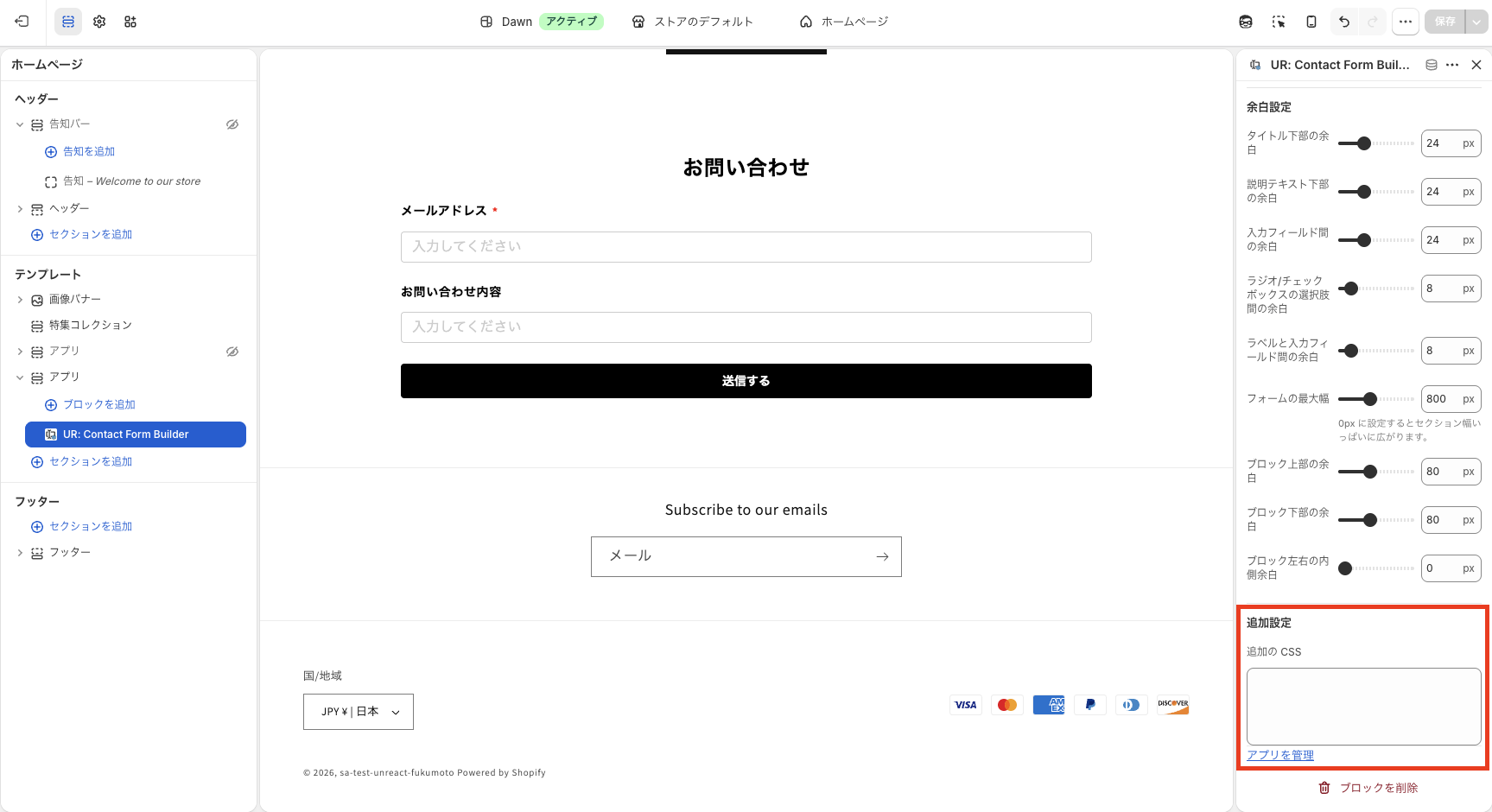This screenshot has height=812, width=1492.
Task: Switch to mobile preview icon
Action: click(x=1311, y=22)
